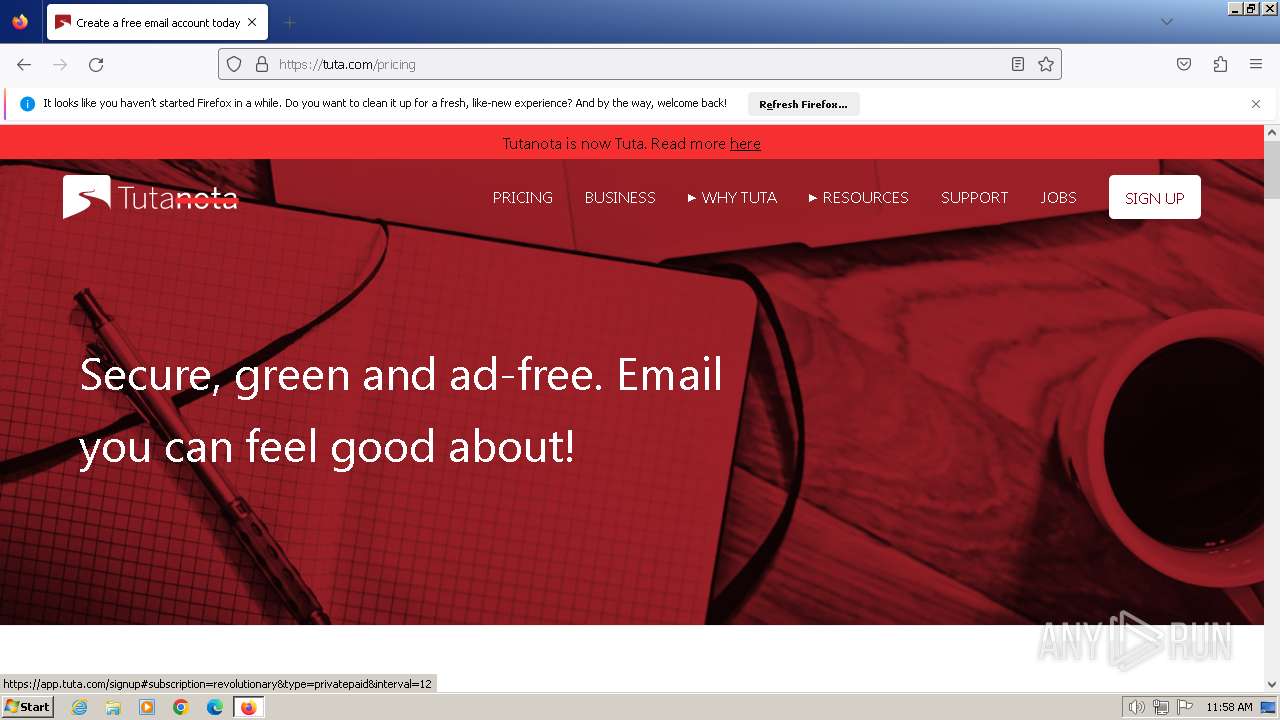The width and height of the screenshot is (1280, 720).
Task: Open the PRICING nav item
Action: tap(522, 198)
